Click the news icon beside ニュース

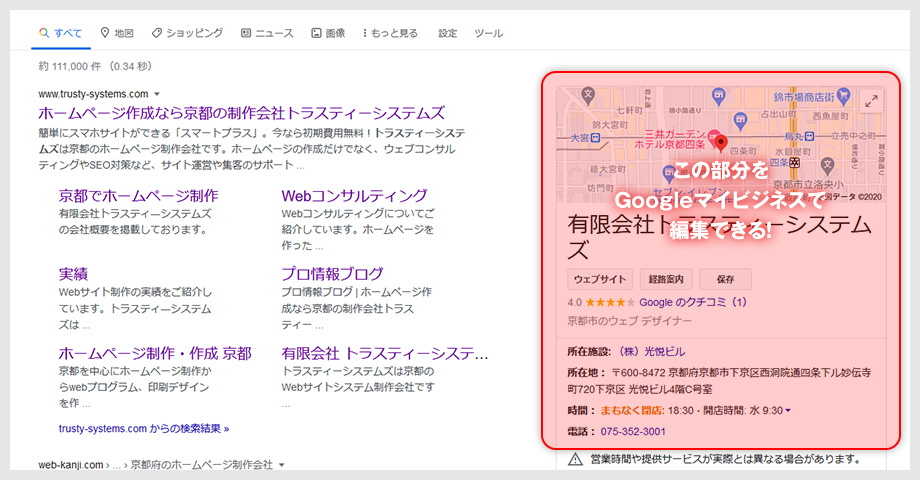click(x=246, y=33)
